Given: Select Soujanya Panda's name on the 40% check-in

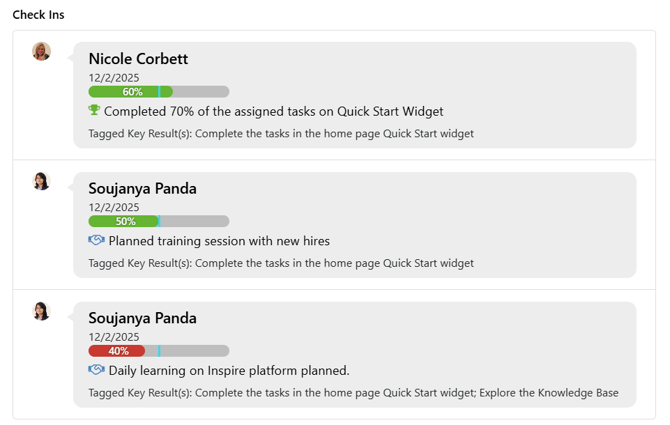Looking at the screenshot, I should [x=142, y=318].
